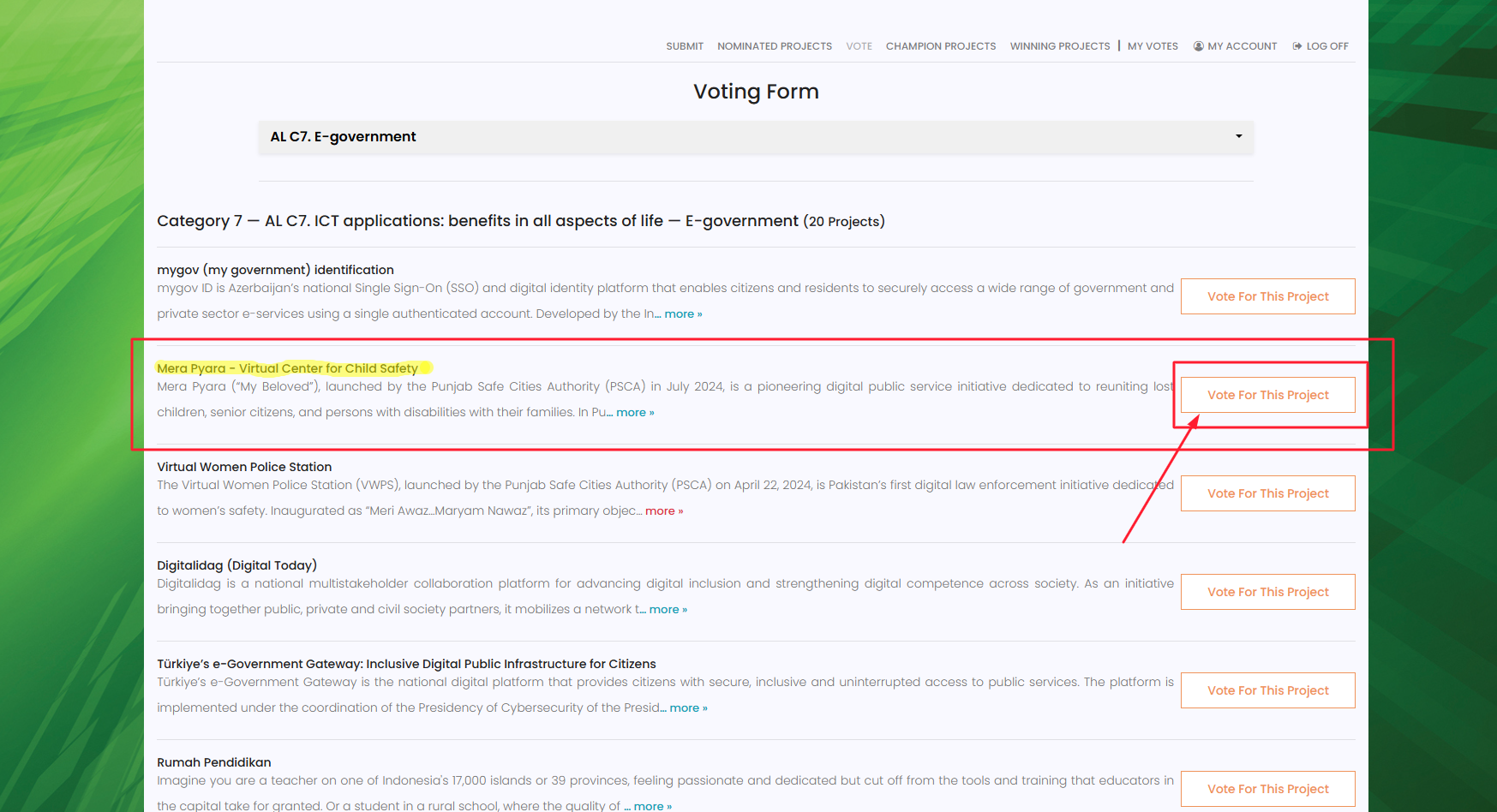This screenshot has height=812, width=1497.
Task: Open My Votes page
Action: [1152, 46]
